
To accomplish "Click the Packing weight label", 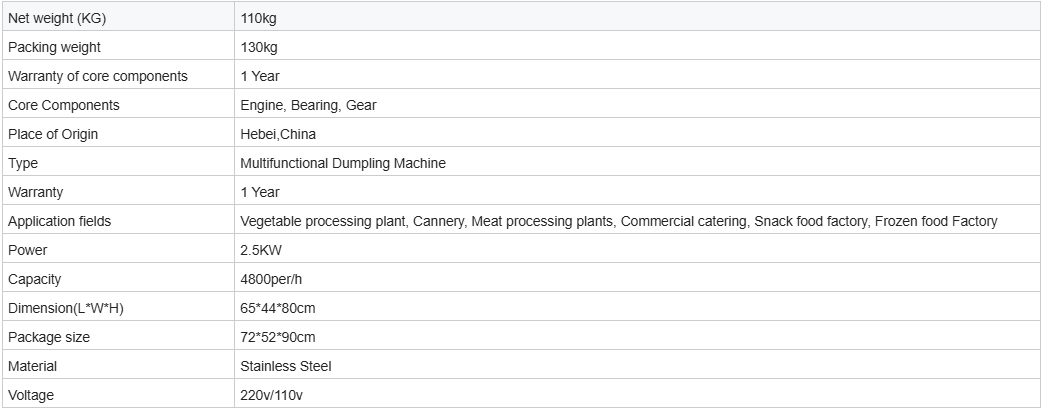I will 54,47.
